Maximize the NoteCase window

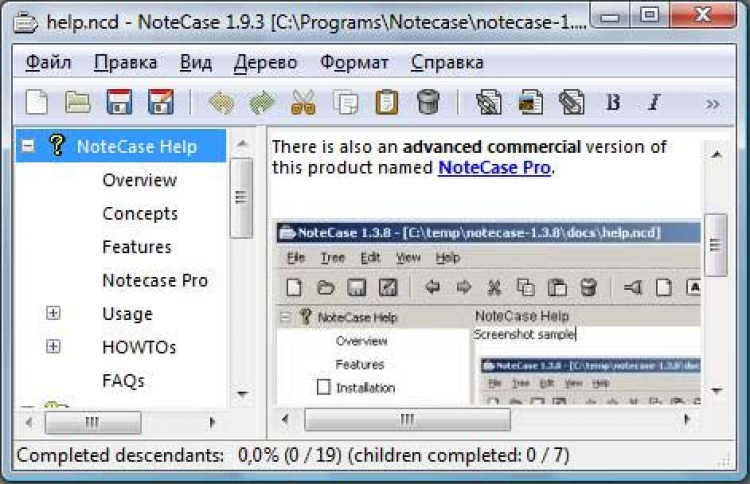(x=649, y=16)
